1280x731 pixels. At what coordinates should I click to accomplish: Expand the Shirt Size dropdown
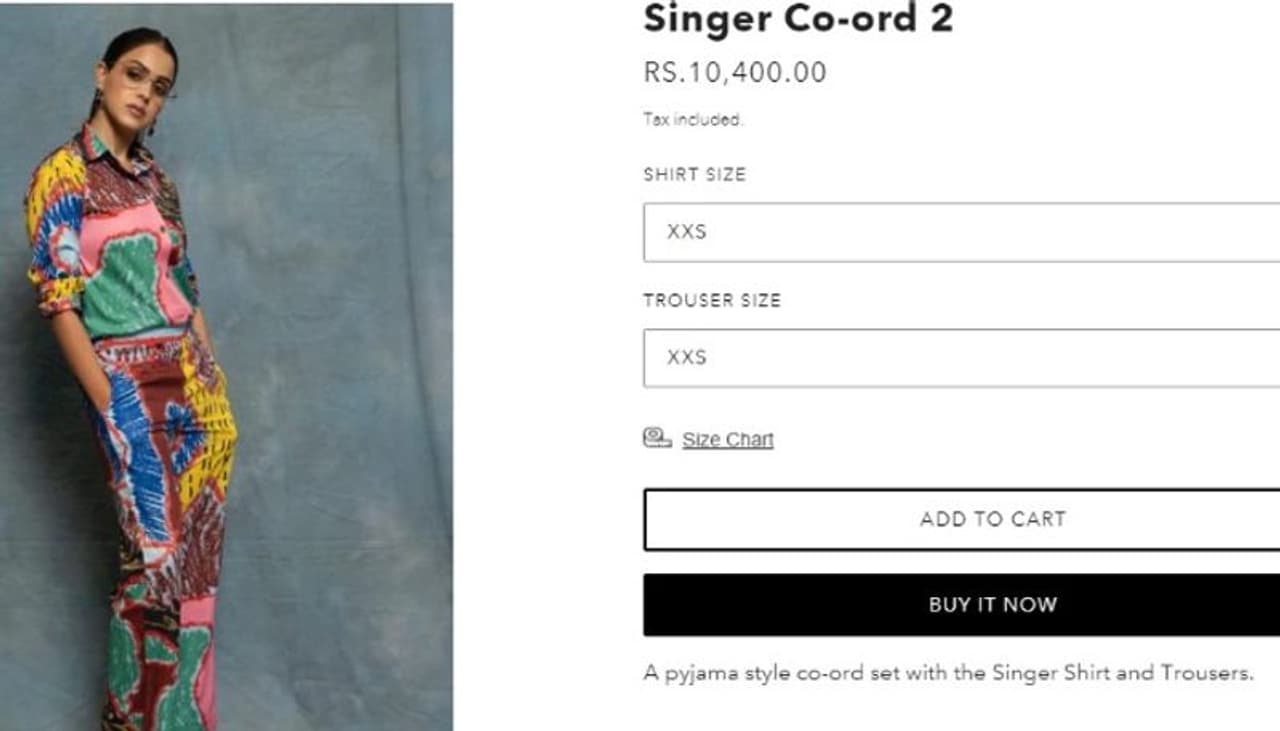point(961,232)
